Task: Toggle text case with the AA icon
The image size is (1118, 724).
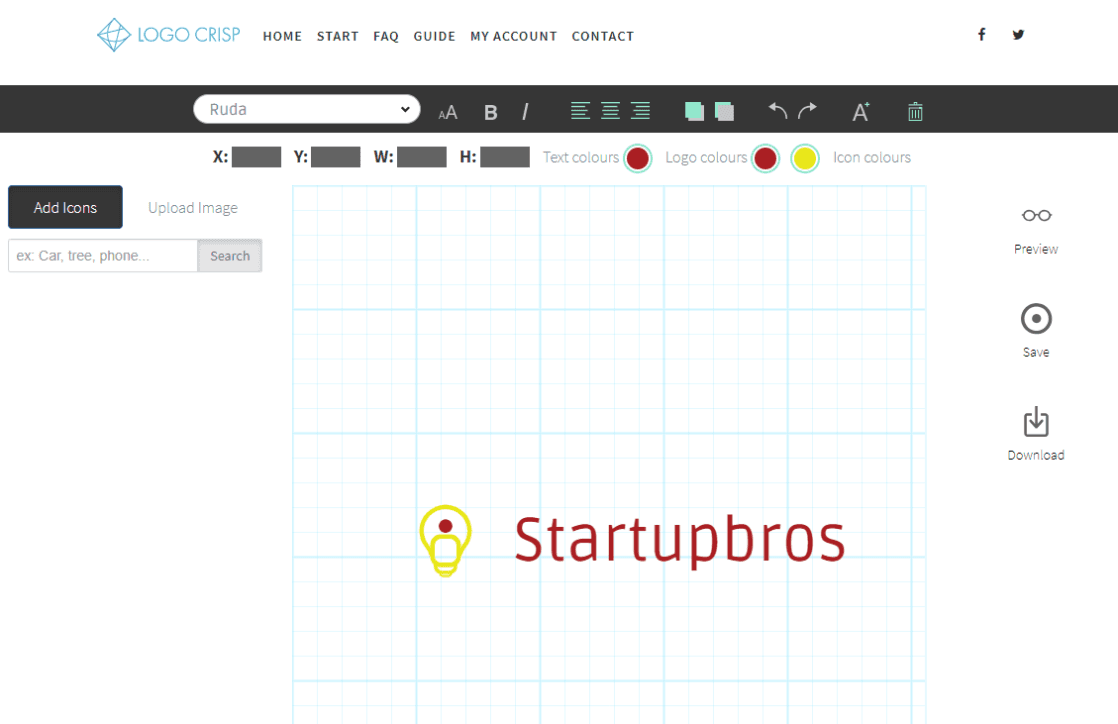Action: 448,112
